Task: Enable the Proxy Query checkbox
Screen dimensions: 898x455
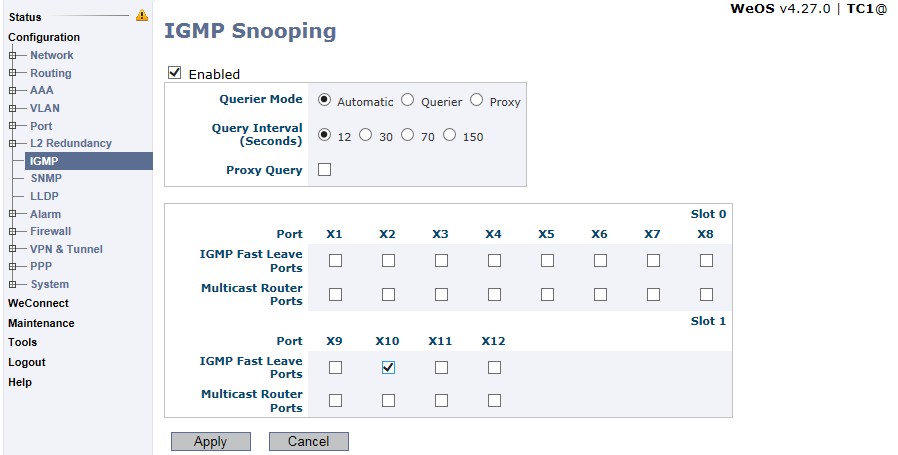Action: 324,170
